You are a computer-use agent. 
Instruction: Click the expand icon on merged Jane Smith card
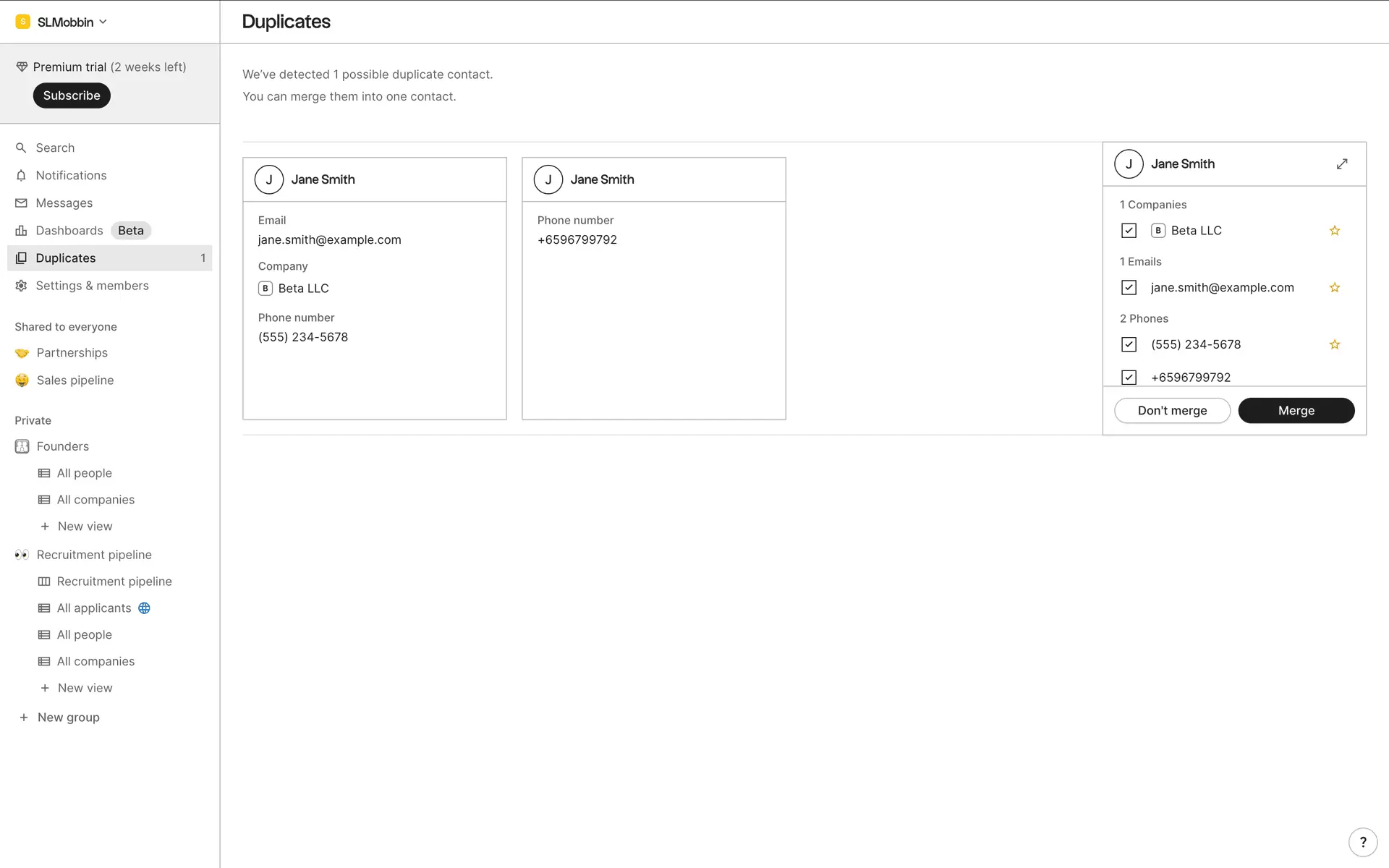pyautogui.click(x=1342, y=164)
